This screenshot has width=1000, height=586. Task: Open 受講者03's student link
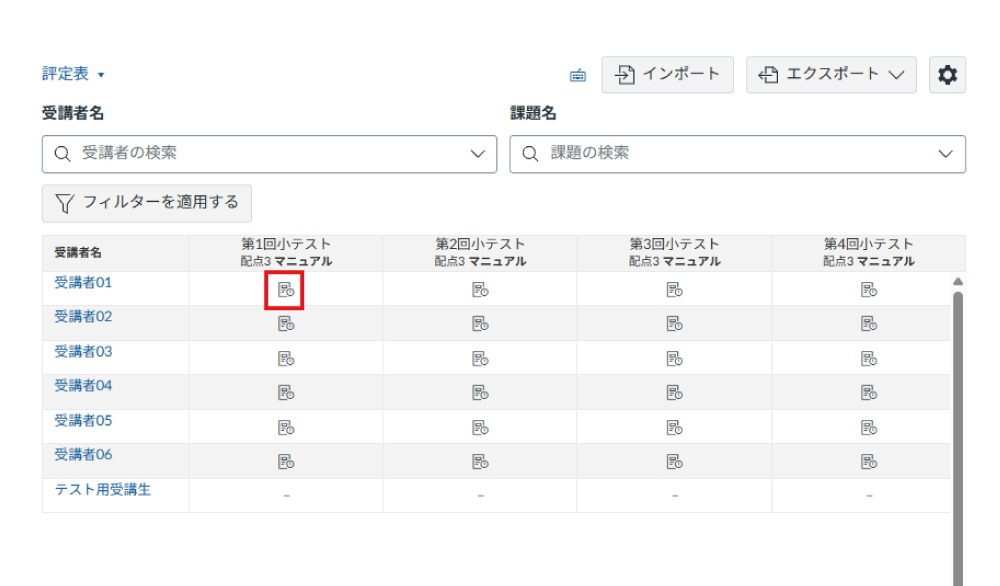83,352
